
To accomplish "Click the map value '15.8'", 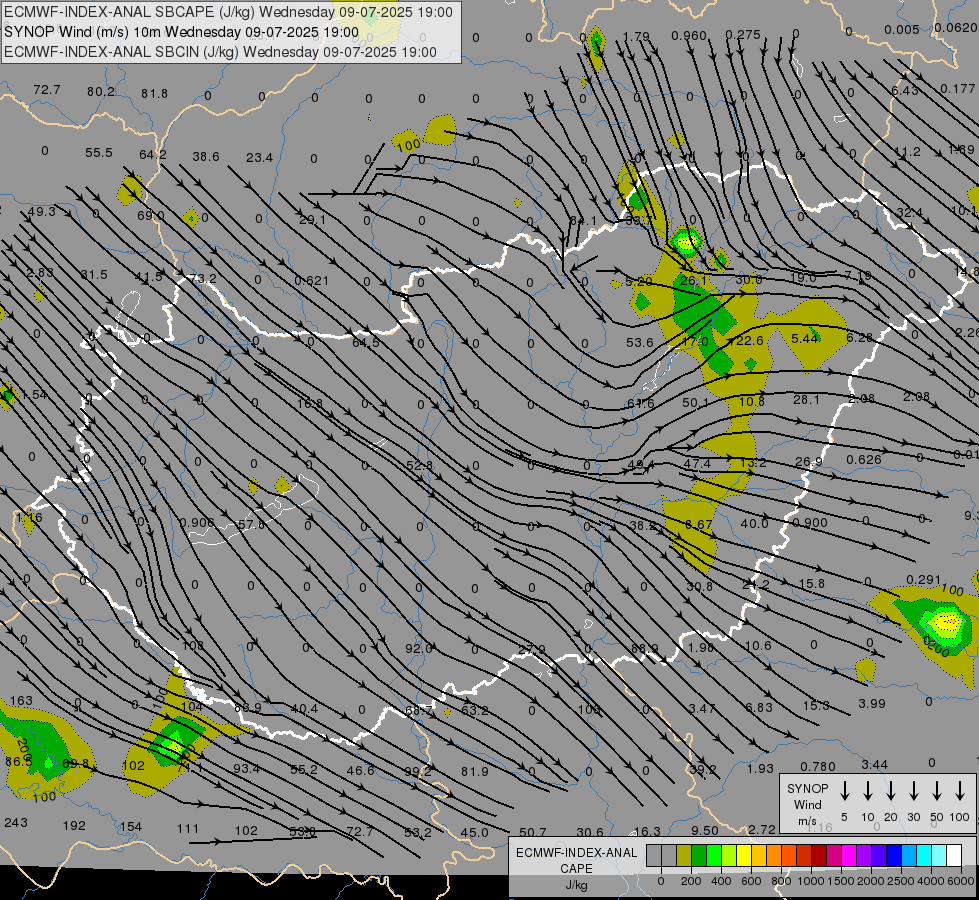I will tap(812, 583).
